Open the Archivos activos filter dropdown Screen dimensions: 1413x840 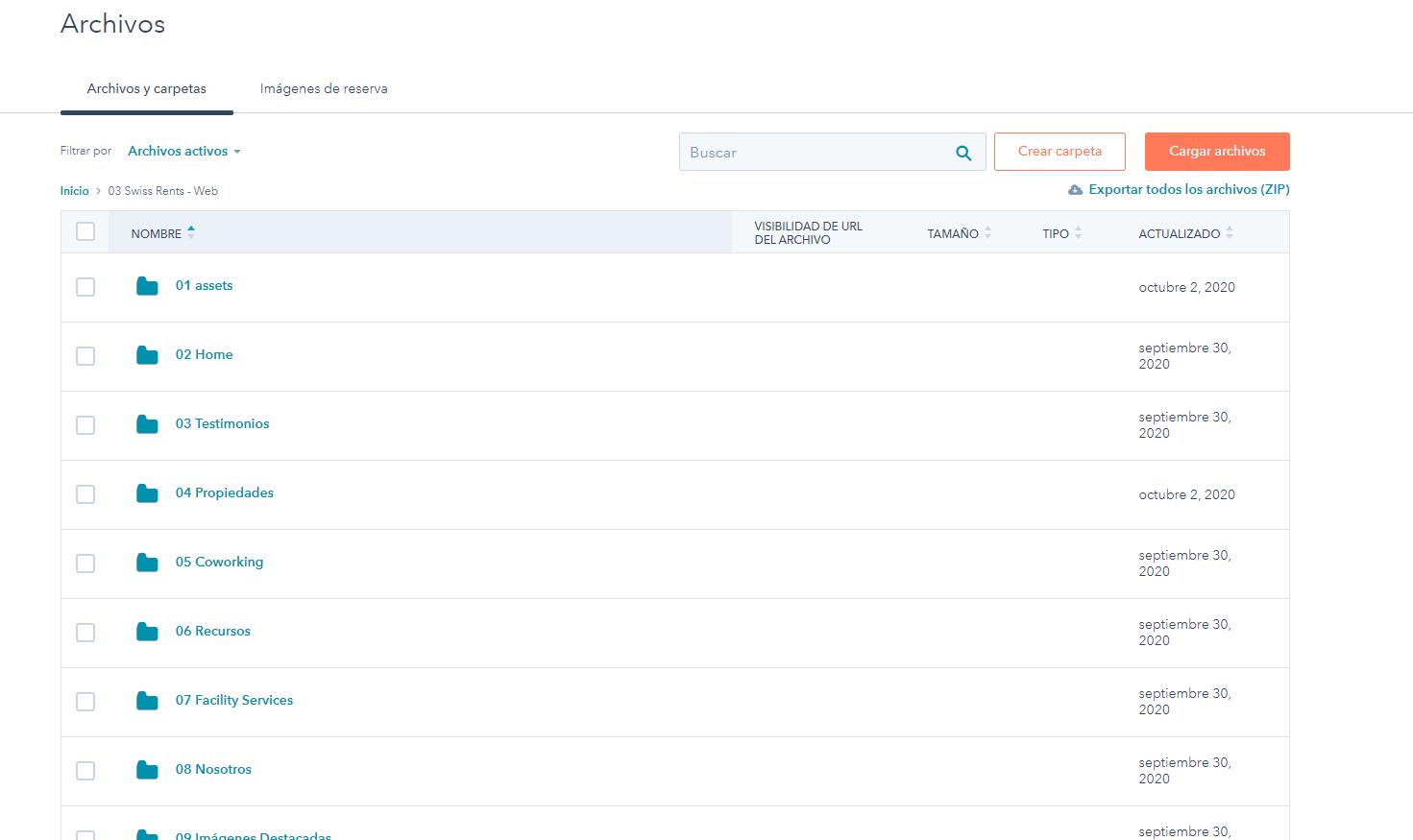184,152
